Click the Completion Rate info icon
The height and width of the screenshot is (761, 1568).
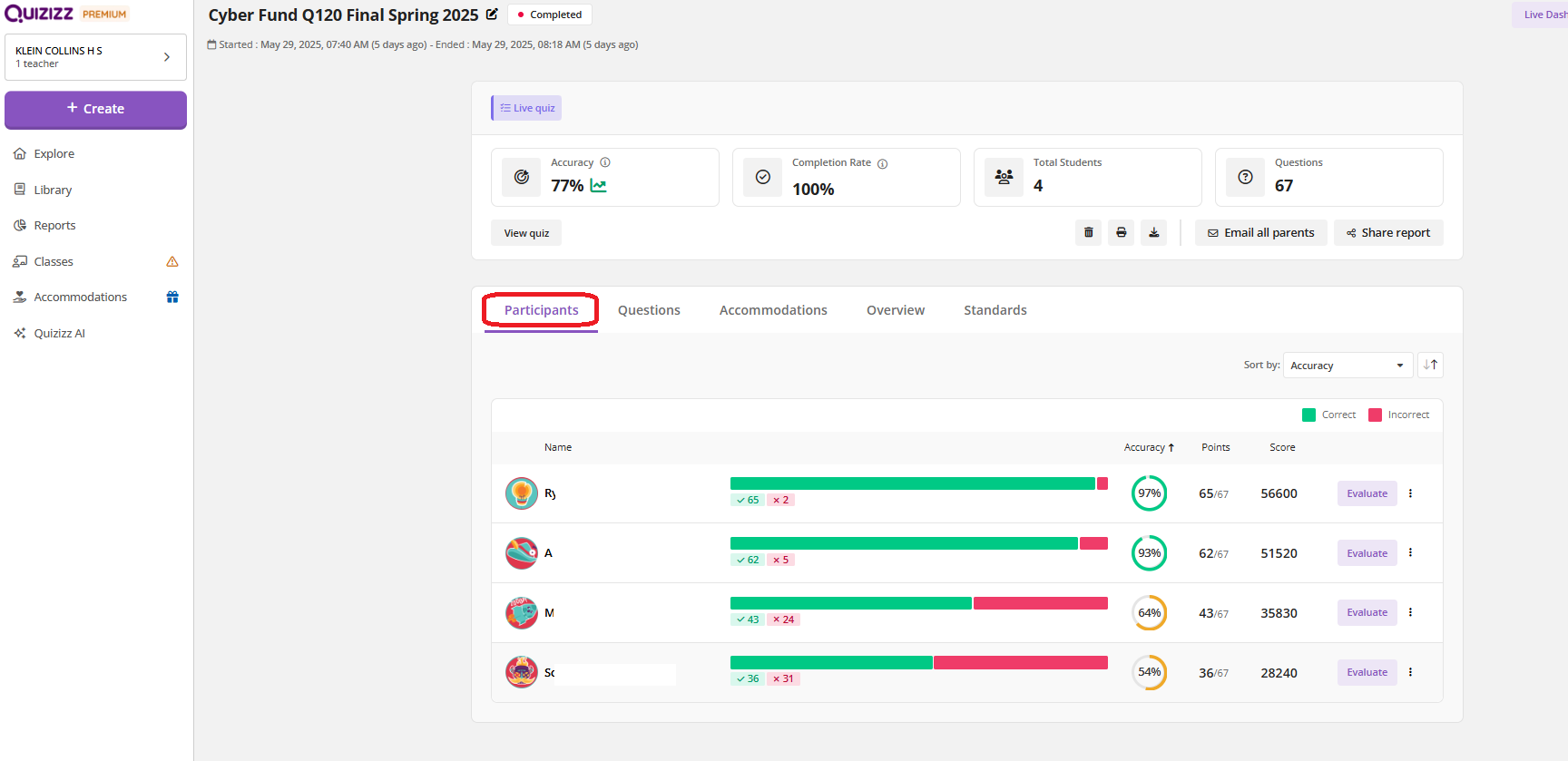(x=882, y=163)
